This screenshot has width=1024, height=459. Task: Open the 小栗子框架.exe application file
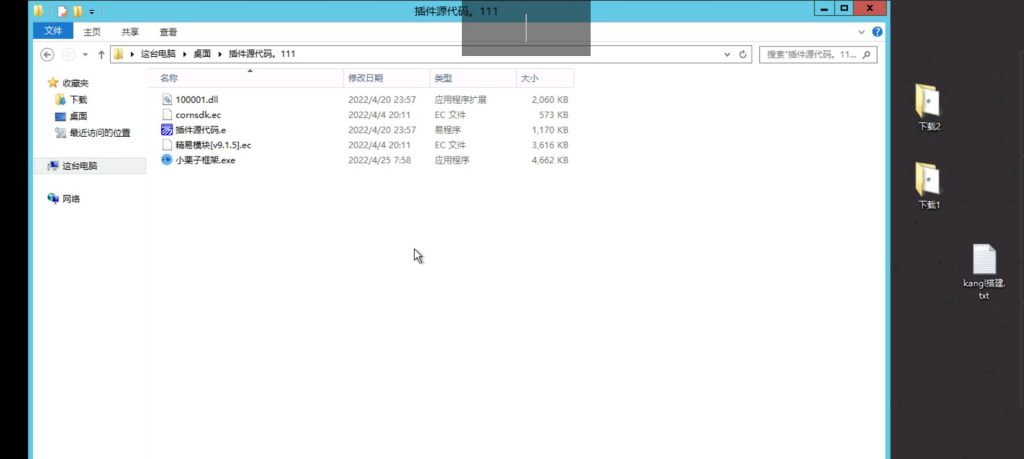(204, 160)
